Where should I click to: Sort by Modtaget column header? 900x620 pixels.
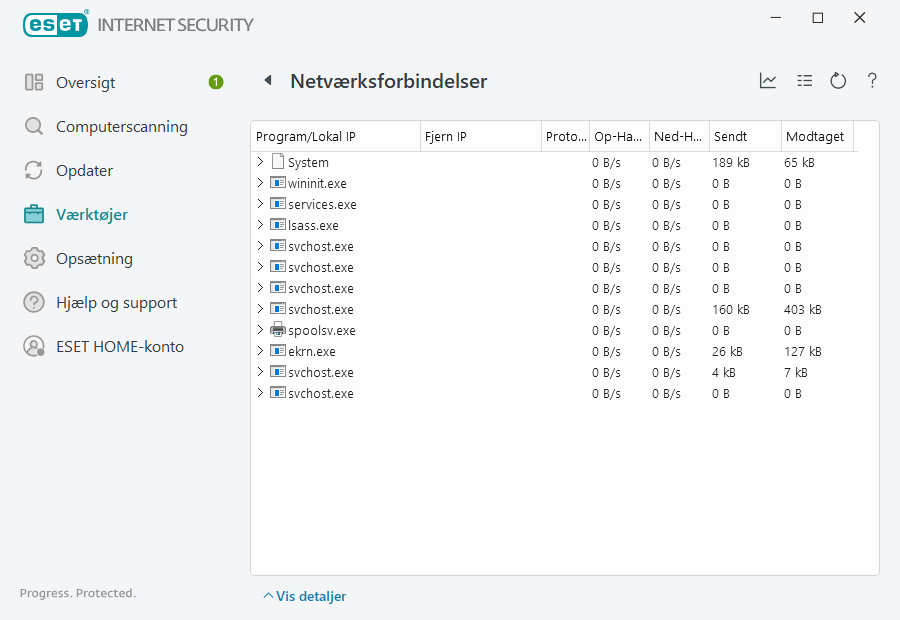point(815,137)
